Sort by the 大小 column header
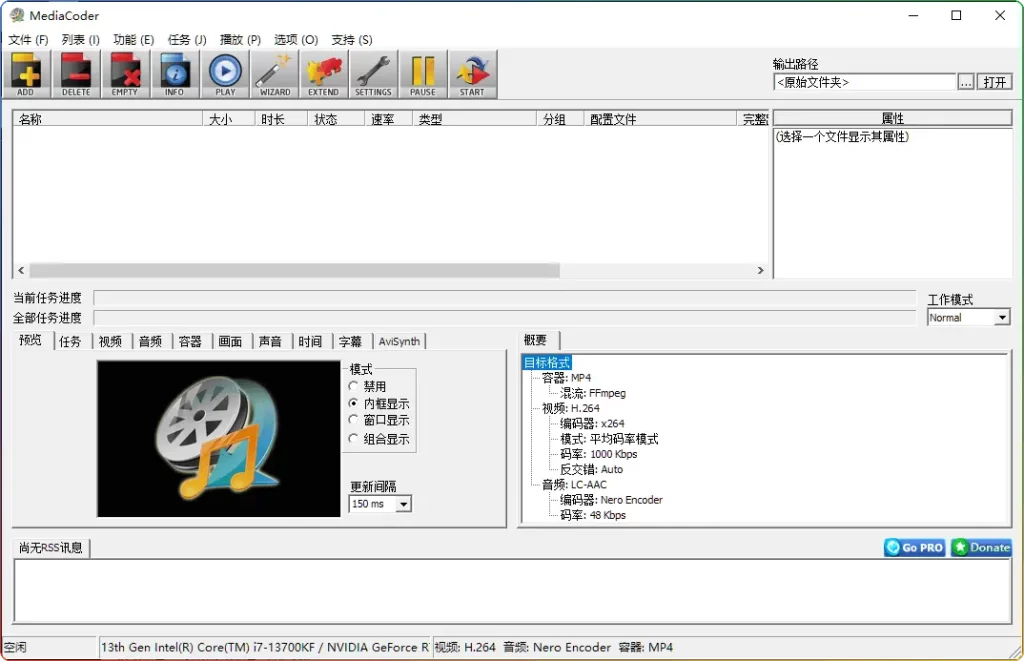Viewport: 1024px width, 661px height. 229,119
